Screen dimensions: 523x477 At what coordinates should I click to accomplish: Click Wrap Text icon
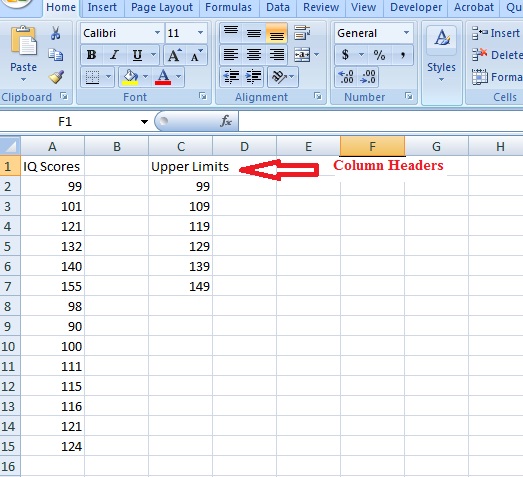(x=303, y=33)
